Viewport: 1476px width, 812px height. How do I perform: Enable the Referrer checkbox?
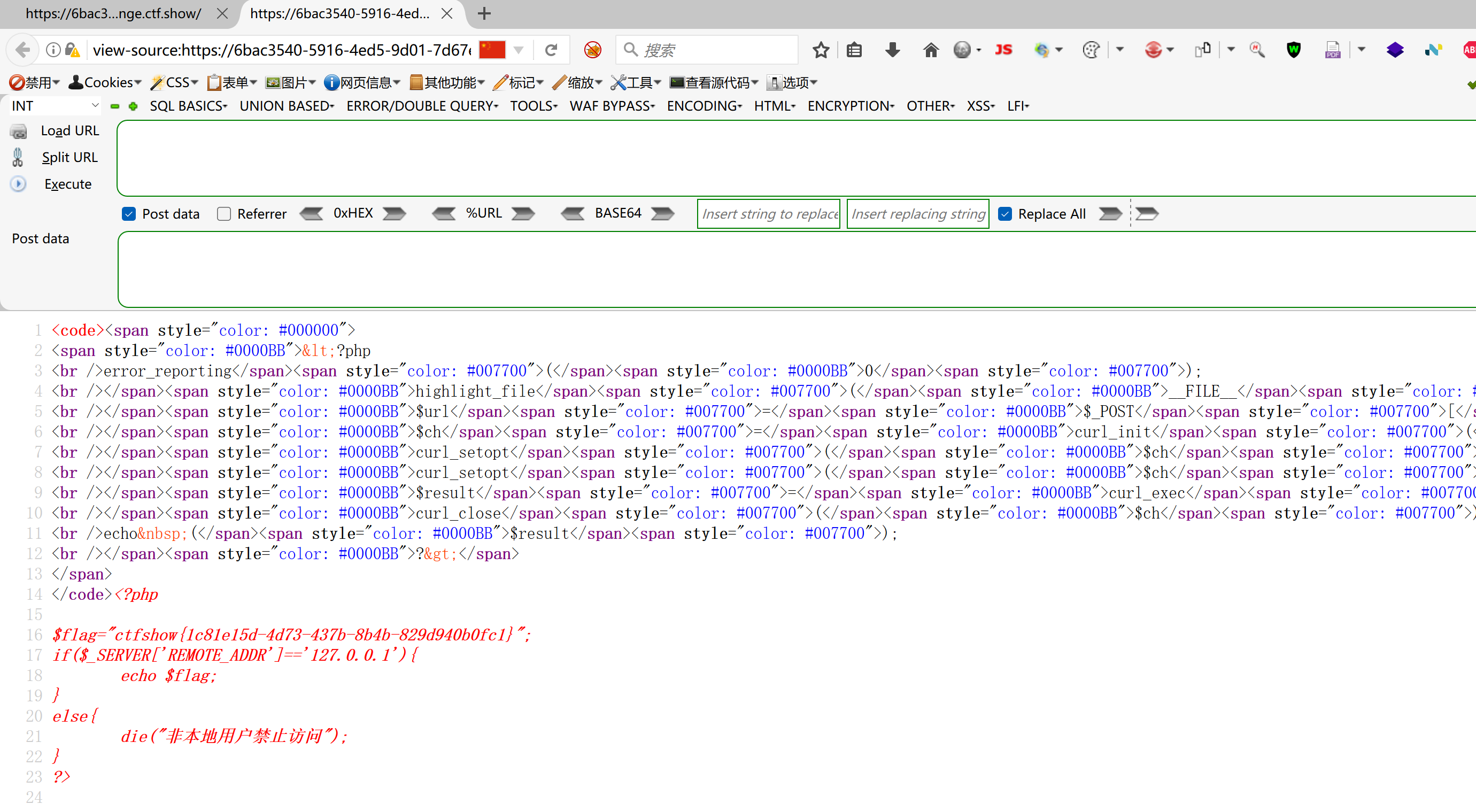[x=224, y=214]
